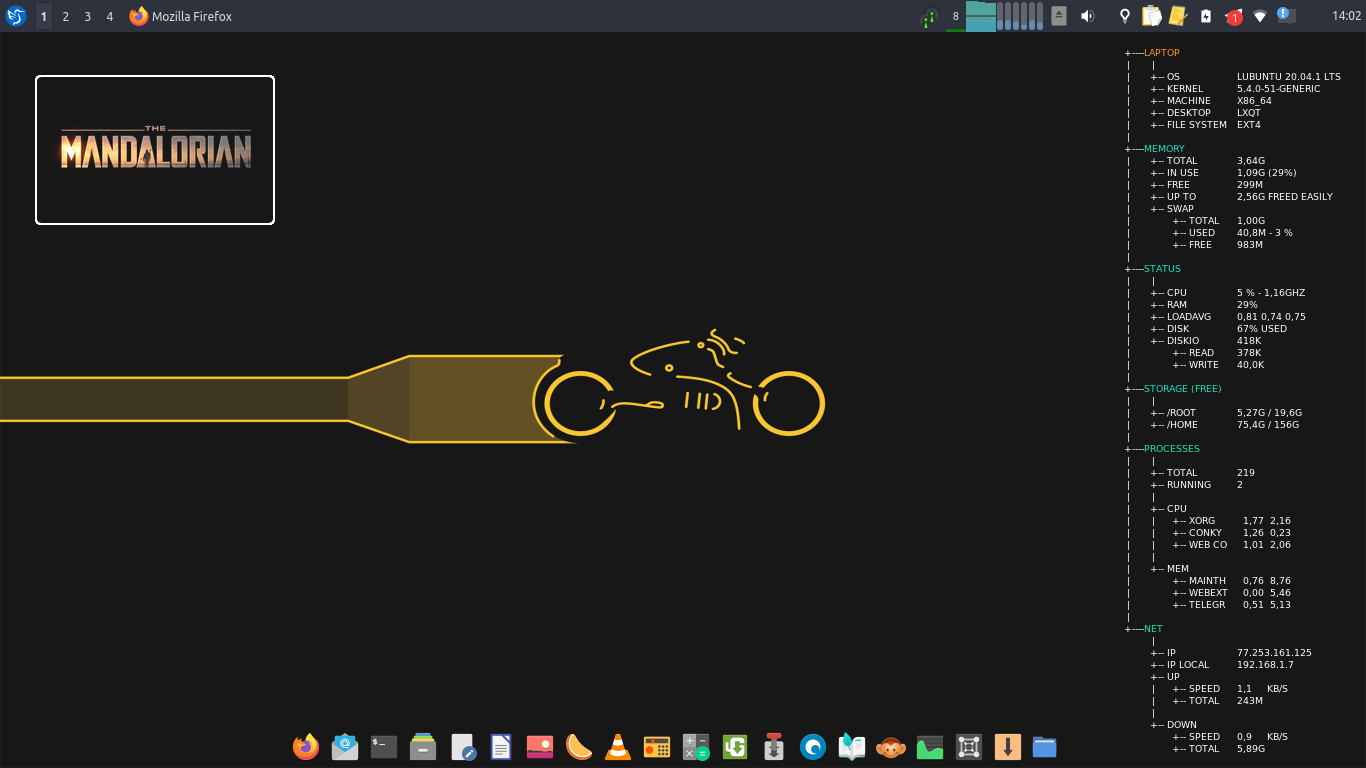
Task: Click the PROCESSES heading in Conky
Action: point(1172,449)
